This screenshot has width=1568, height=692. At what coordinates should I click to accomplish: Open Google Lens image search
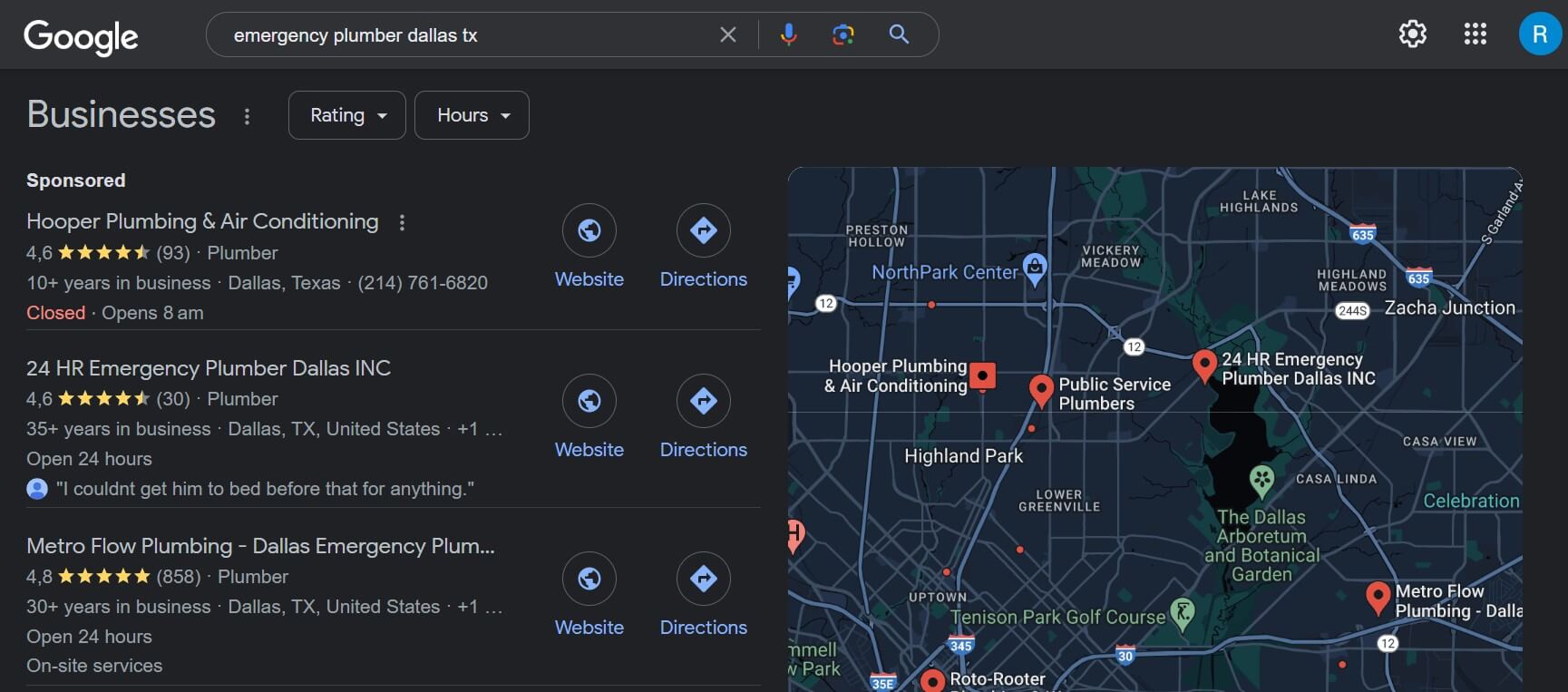pos(843,34)
